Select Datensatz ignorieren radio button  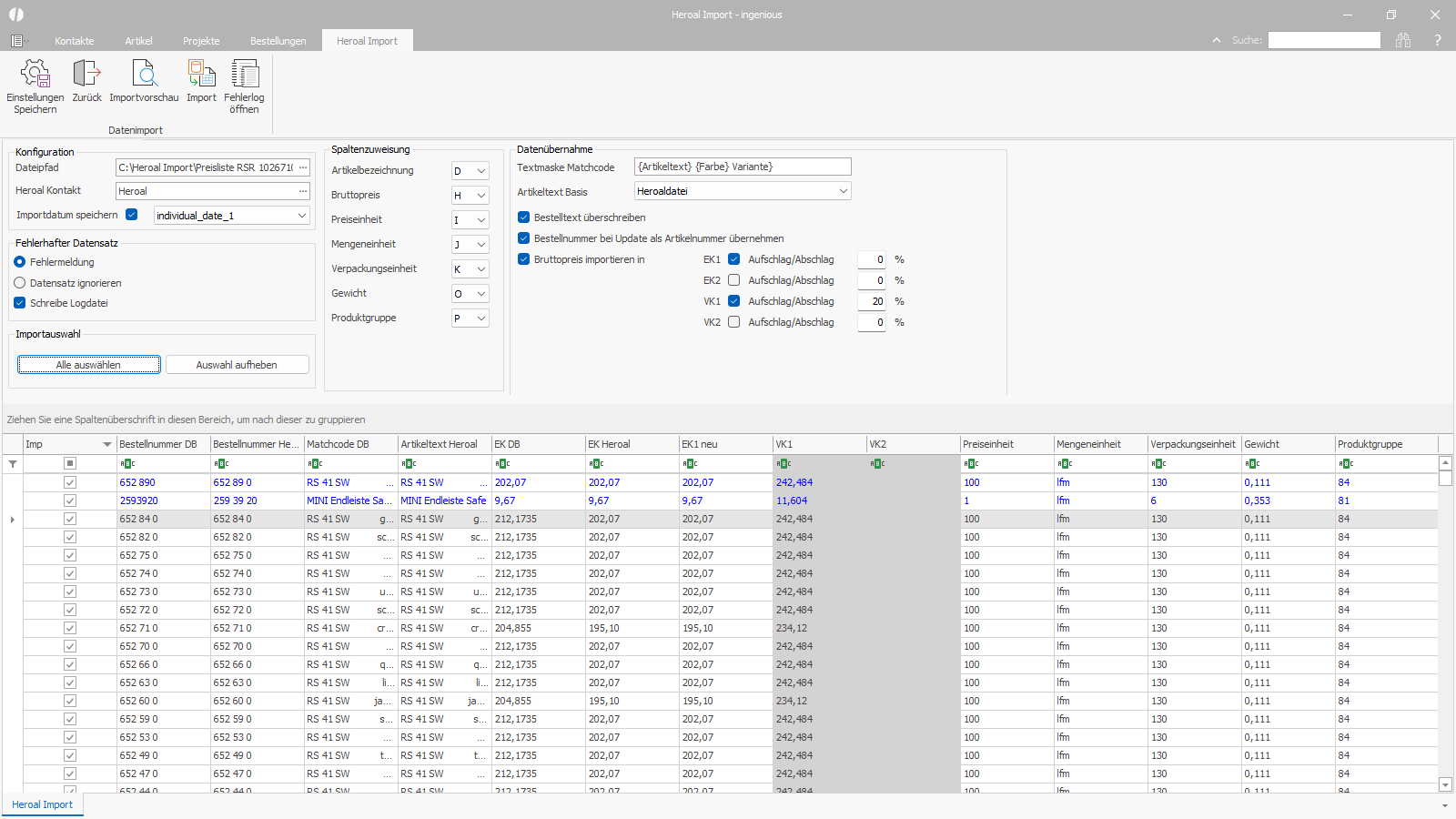pyautogui.click(x=20, y=283)
